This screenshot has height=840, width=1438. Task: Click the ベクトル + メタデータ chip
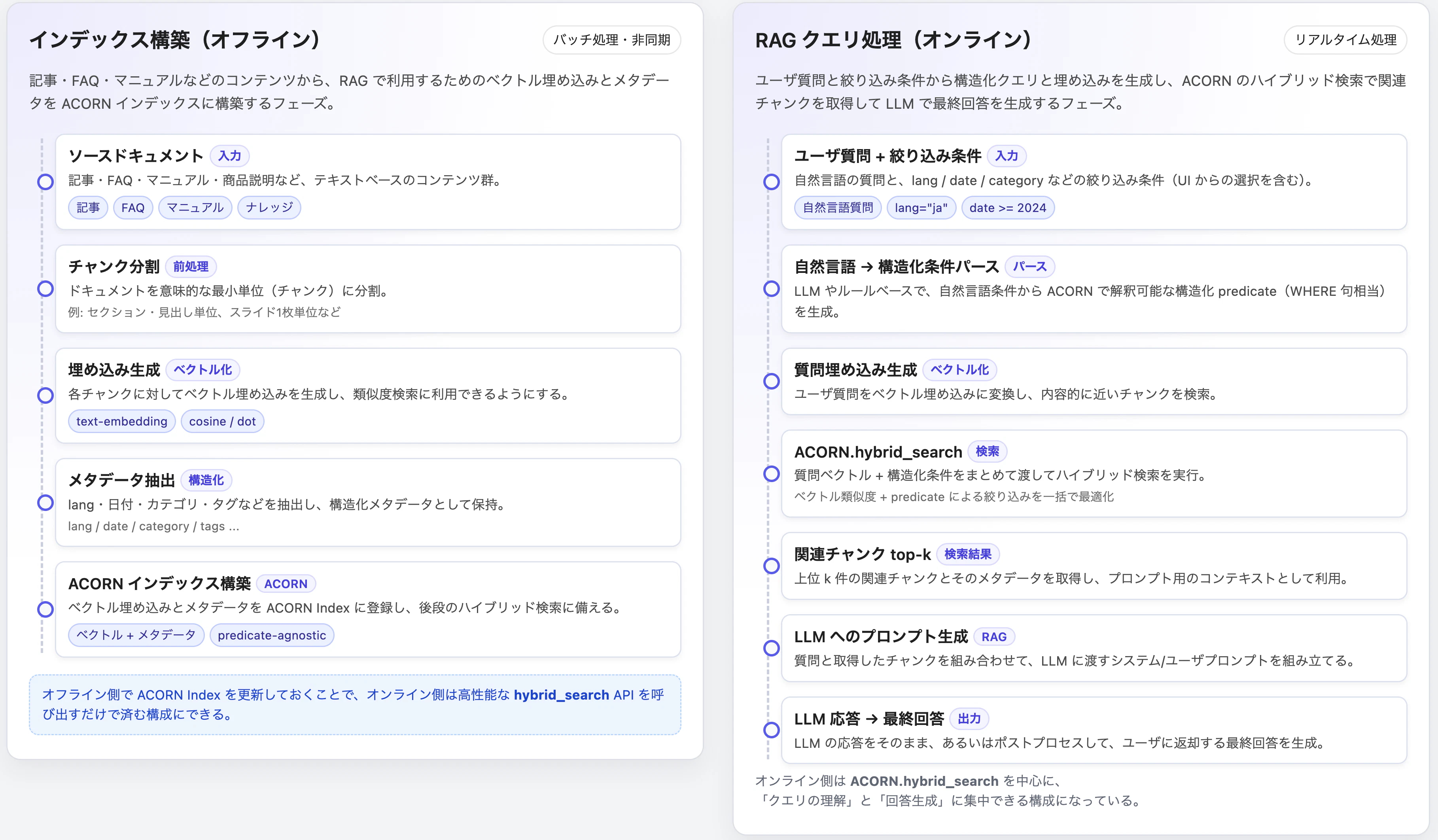click(136, 635)
